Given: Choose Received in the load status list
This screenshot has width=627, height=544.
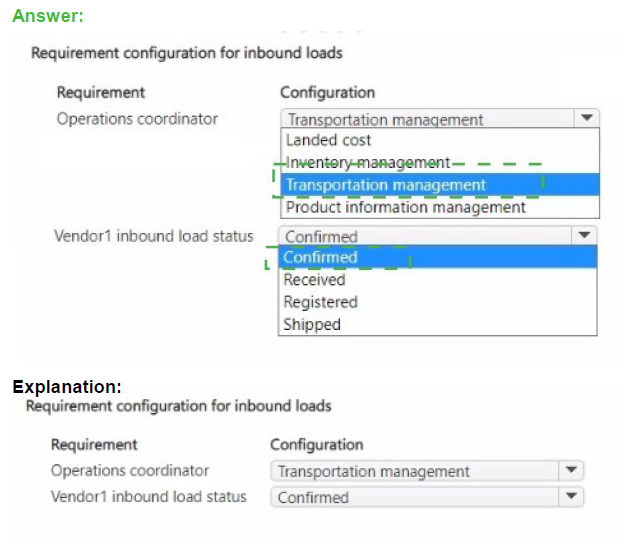Looking at the screenshot, I should pyautogui.click(x=314, y=280).
